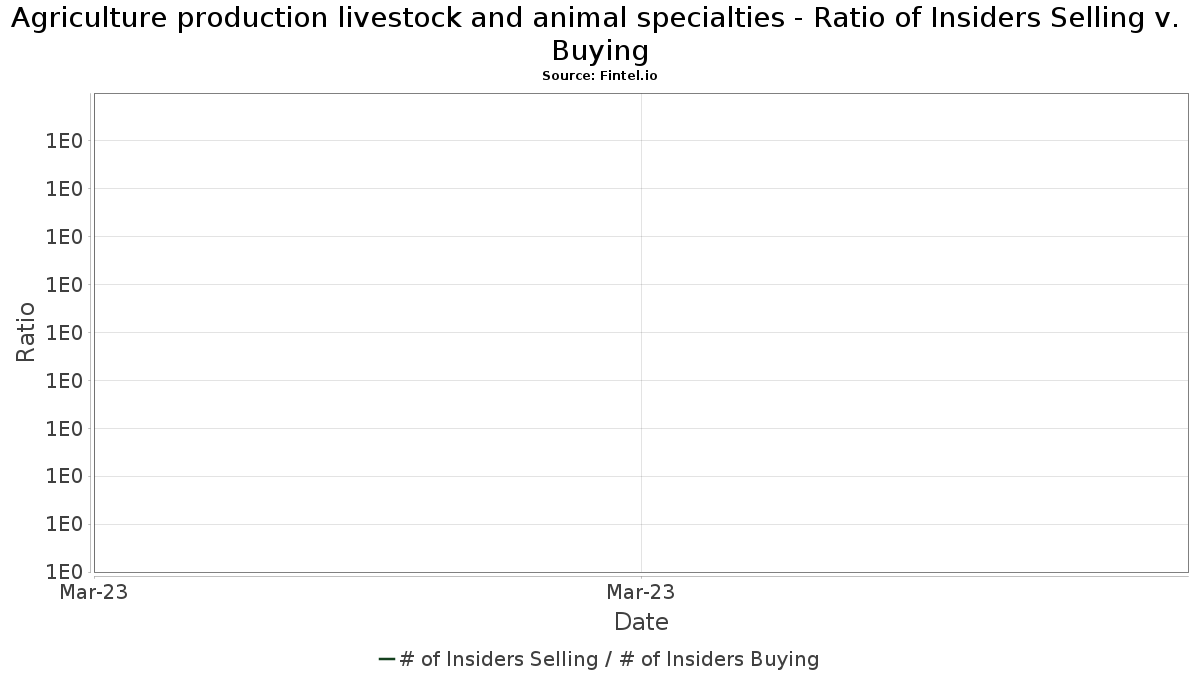This screenshot has height=675, width=1200.
Task: Click the x-axis baseline along the plot's bottom border
Action: [x=641, y=573]
